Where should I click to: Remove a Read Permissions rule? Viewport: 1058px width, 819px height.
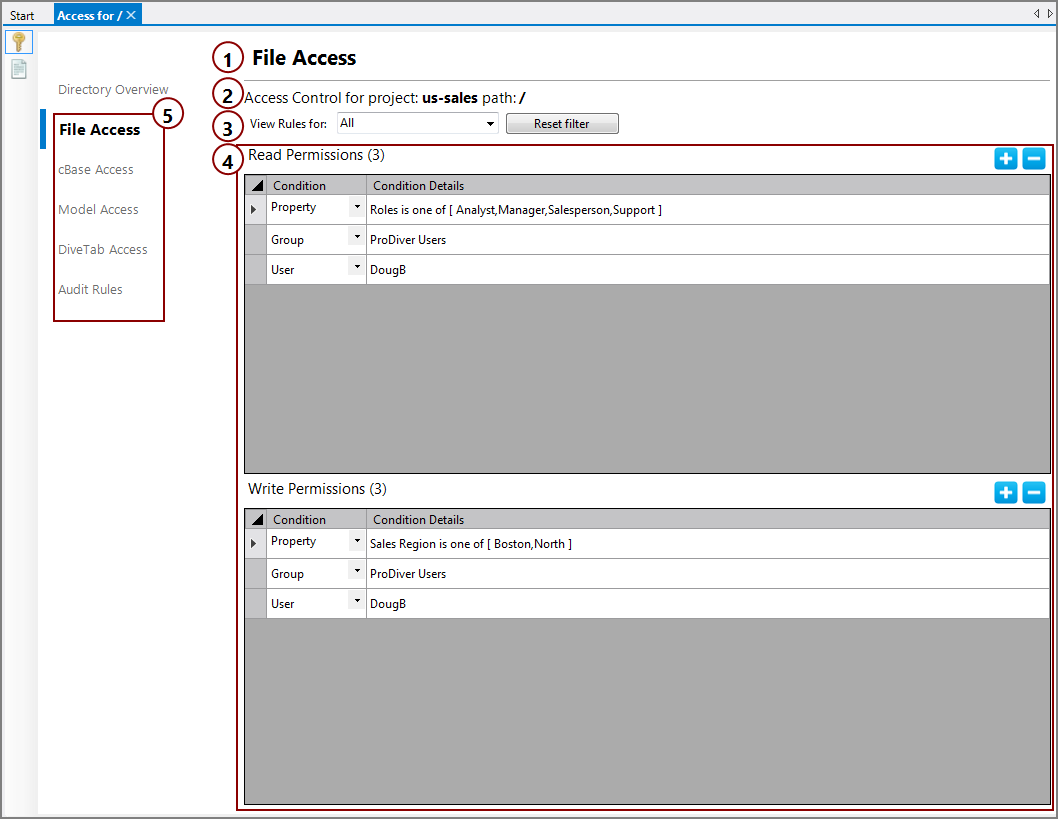coord(1034,158)
